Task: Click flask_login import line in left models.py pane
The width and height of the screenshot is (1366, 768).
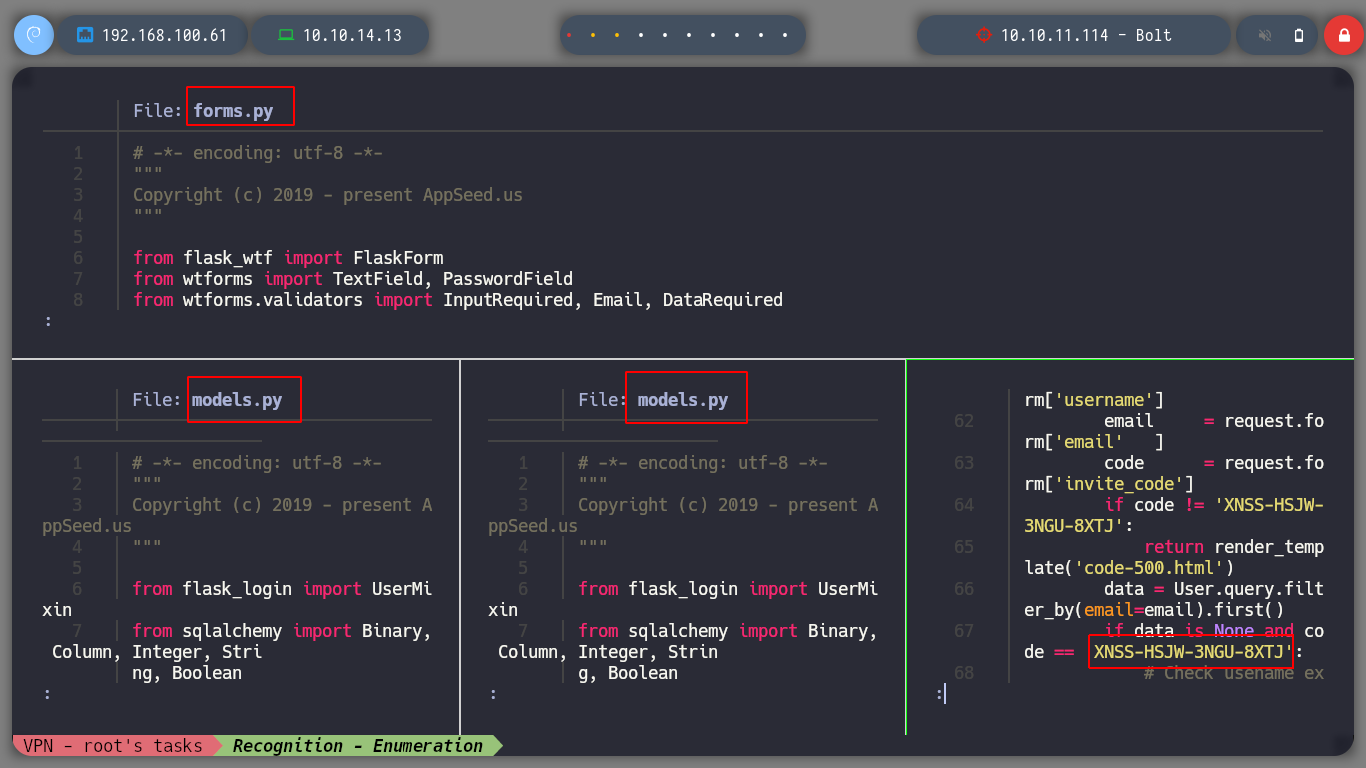Action: 282,589
